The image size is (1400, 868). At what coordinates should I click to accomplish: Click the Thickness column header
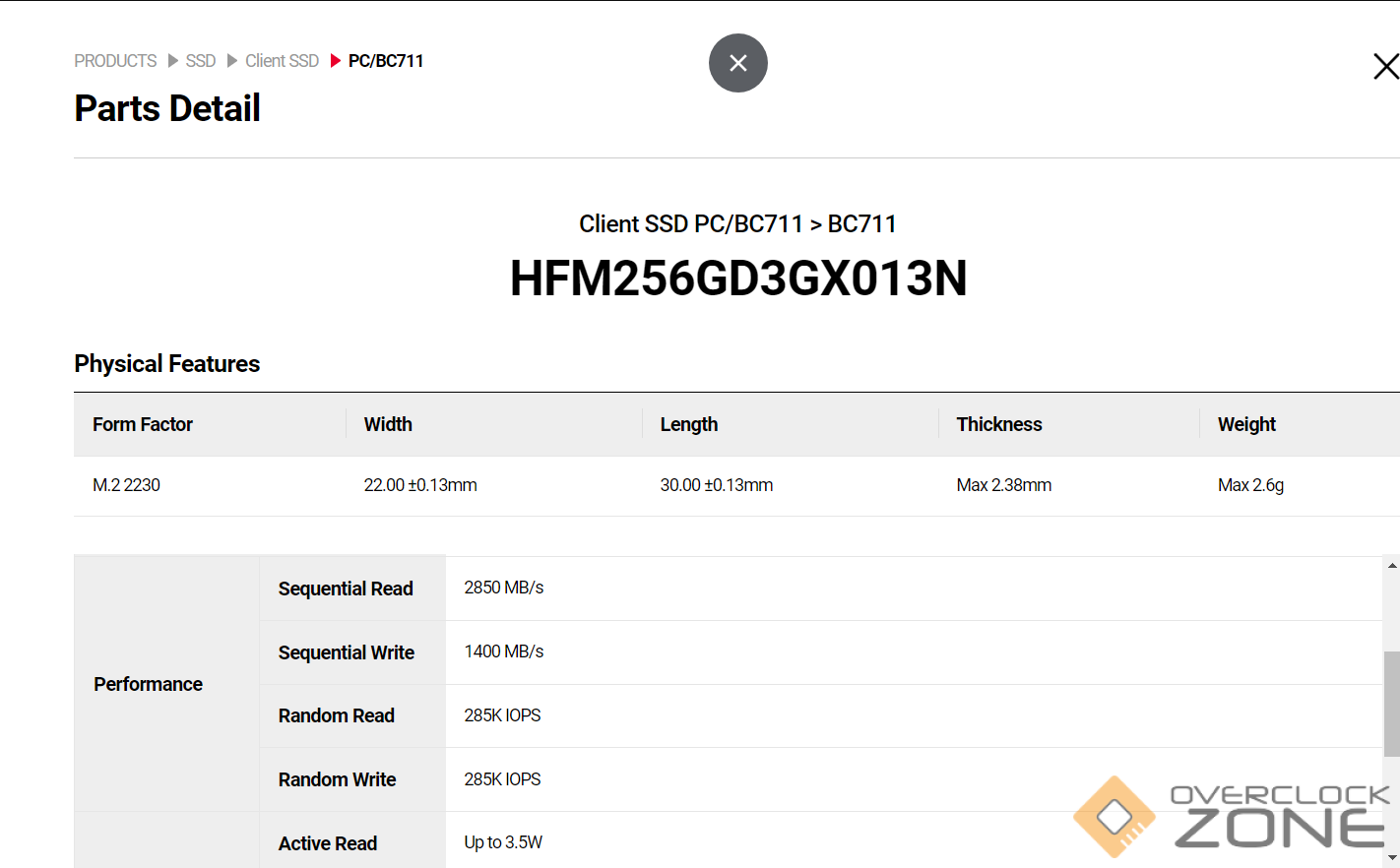998,424
